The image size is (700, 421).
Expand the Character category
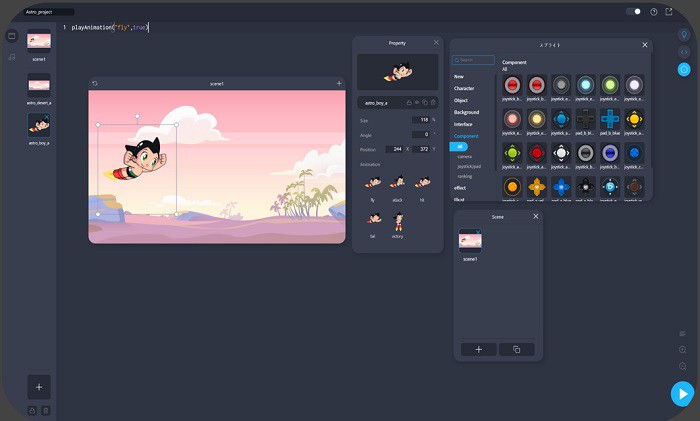464,88
